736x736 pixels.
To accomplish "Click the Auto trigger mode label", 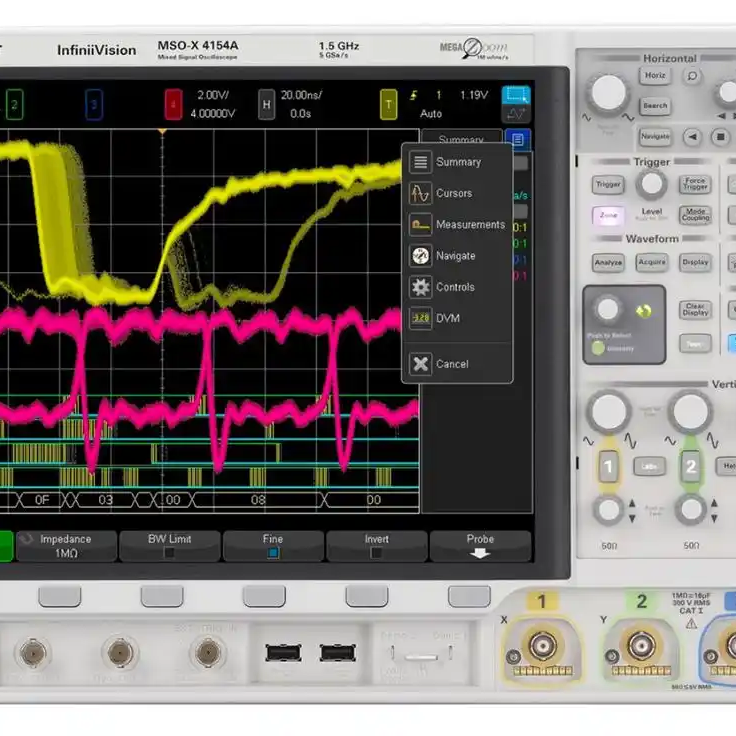I will pos(431,114).
